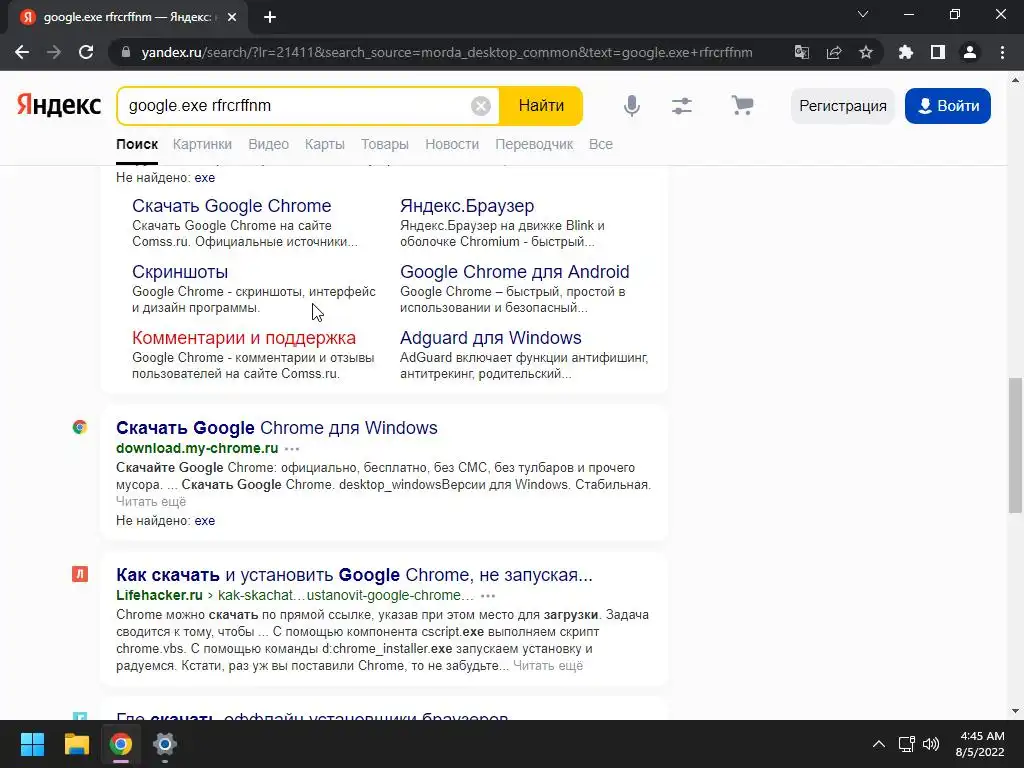
Task: Open Chrome extensions puzzle icon
Action: click(x=906, y=52)
